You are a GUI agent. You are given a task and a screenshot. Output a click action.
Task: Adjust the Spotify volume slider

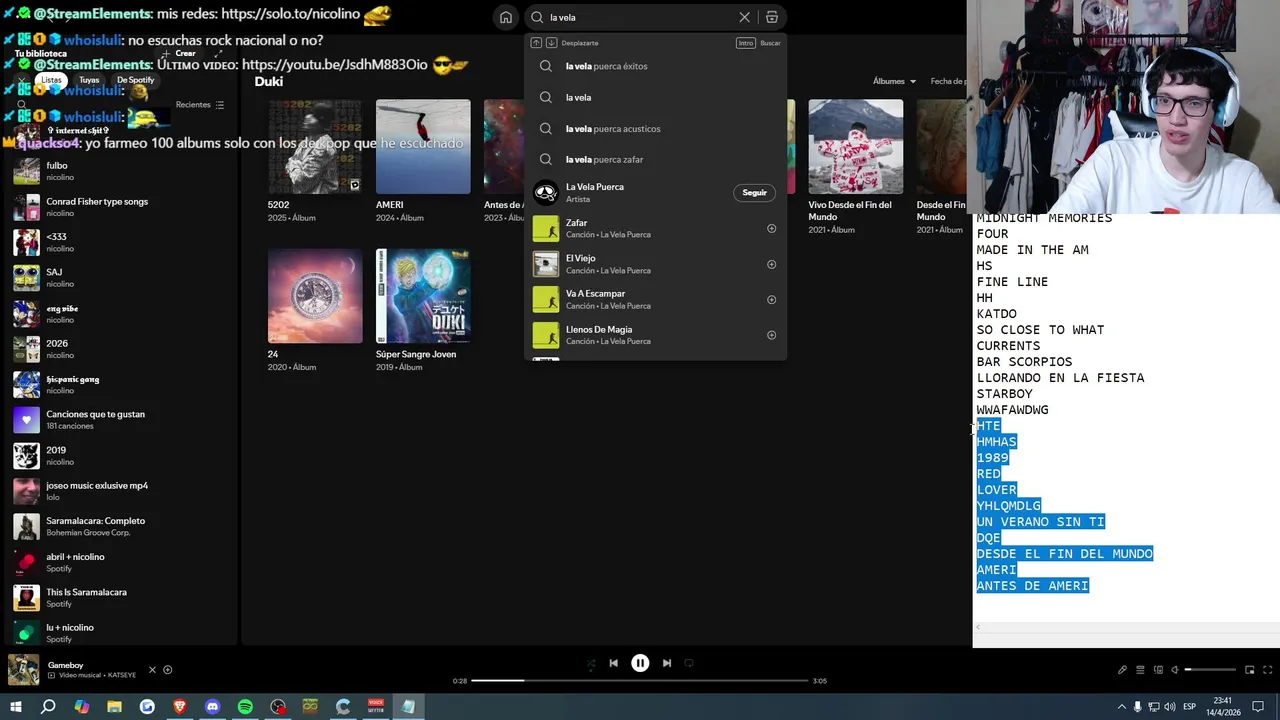[1211, 670]
